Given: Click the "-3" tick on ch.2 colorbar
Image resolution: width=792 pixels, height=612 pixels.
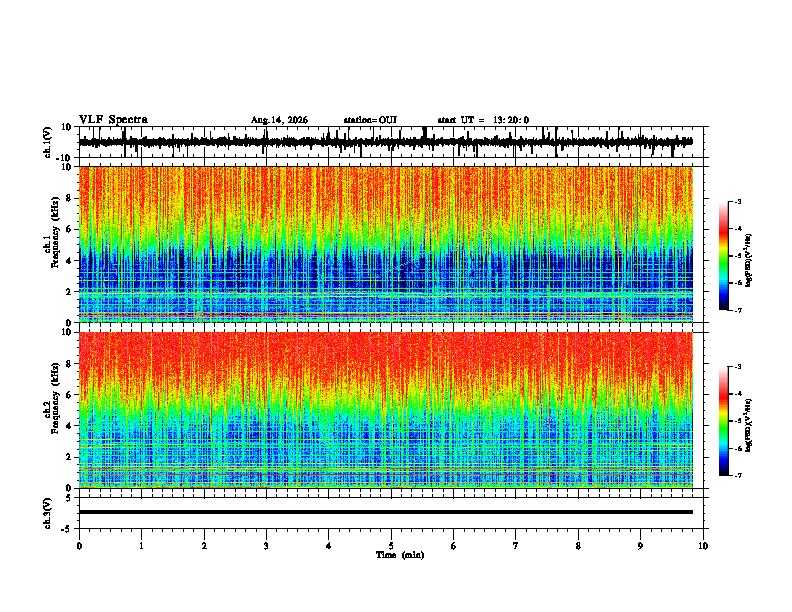Looking at the screenshot, I should point(737,367).
